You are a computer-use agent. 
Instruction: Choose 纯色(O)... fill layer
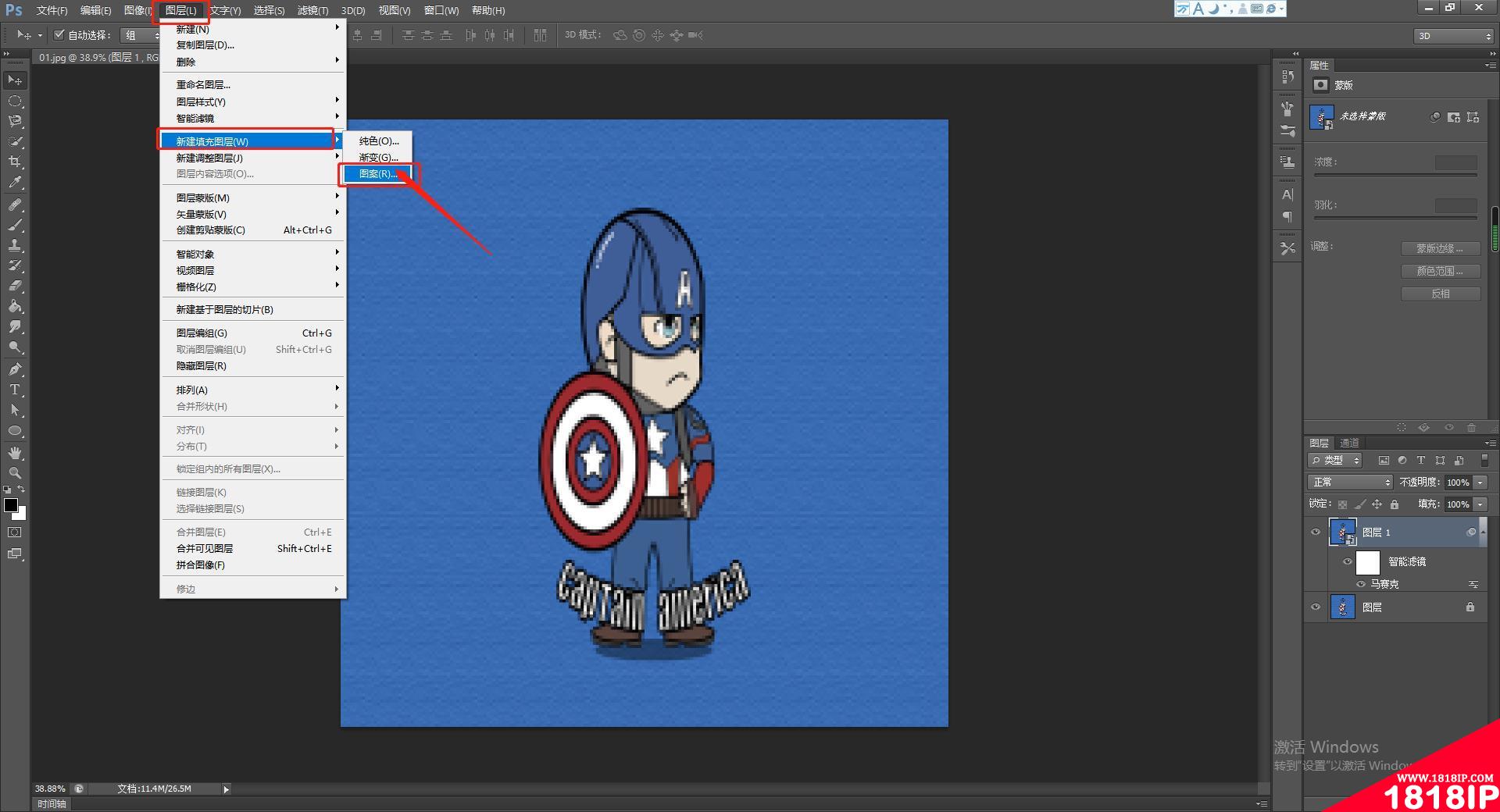click(378, 141)
